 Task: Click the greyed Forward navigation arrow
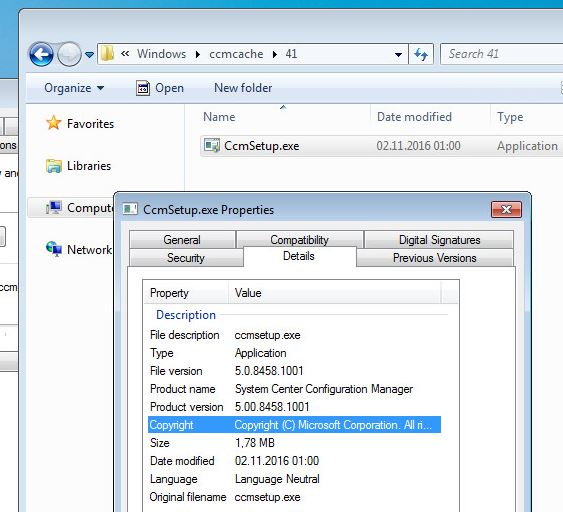(x=69, y=54)
